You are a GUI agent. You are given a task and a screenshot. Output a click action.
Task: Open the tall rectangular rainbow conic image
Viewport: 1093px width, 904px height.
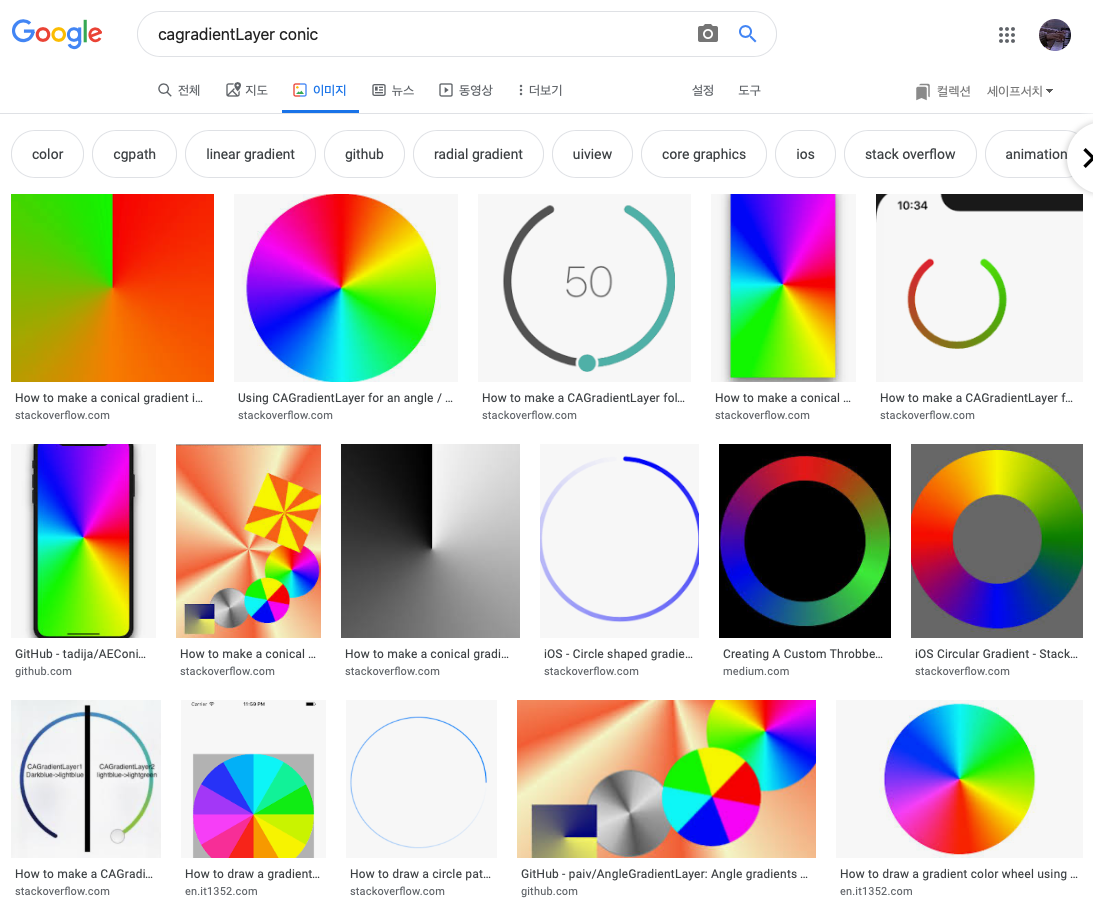(x=783, y=288)
